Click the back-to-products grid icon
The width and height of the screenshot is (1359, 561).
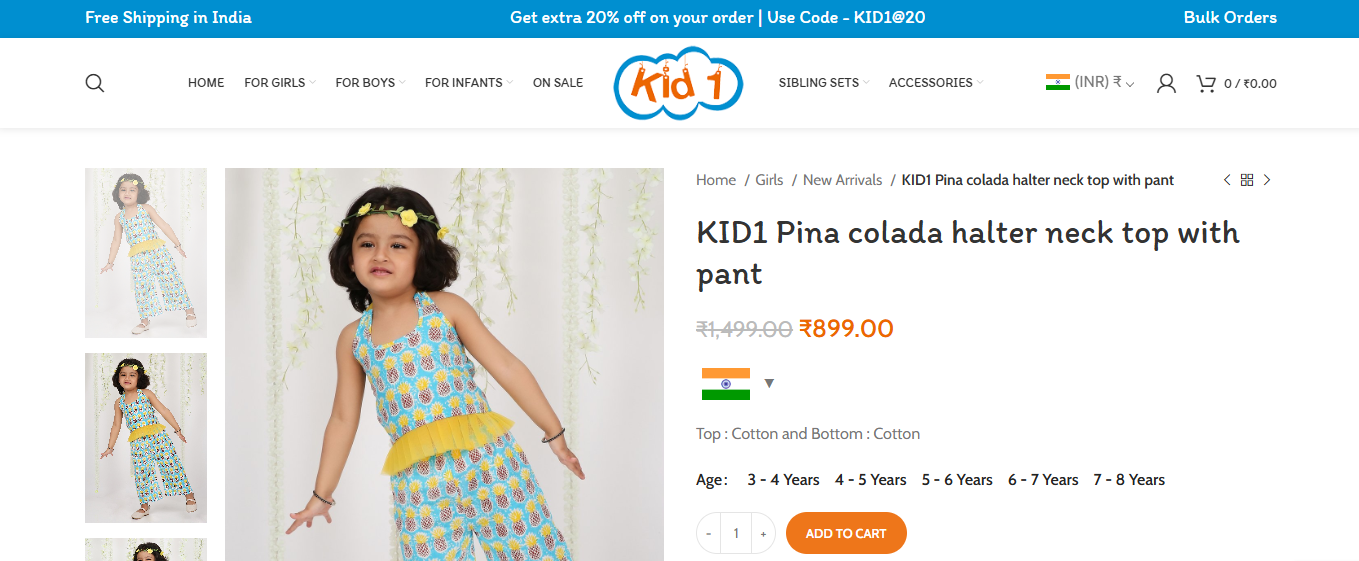pyautogui.click(x=1247, y=180)
